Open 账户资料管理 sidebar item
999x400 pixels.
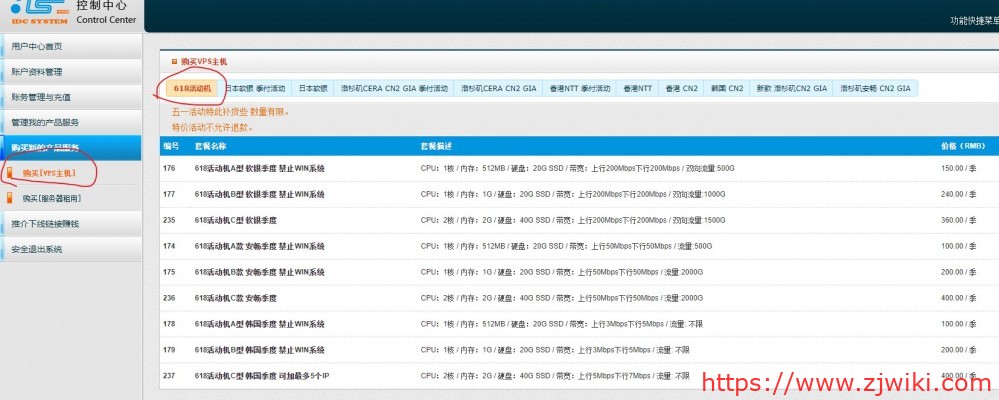click(x=38, y=72)
